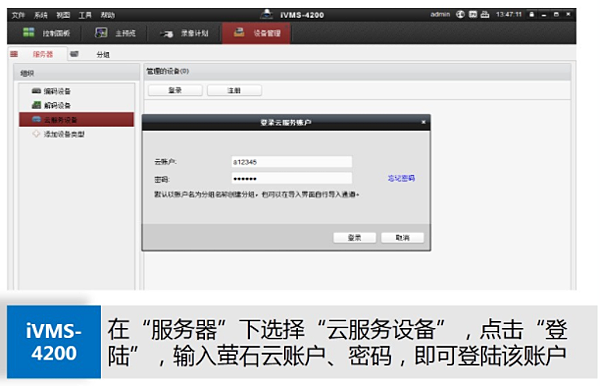Select 解码设备 in the device tree
Image resolution: width=600 pixels, height=386 pixels.
click(x=57, y=105)
